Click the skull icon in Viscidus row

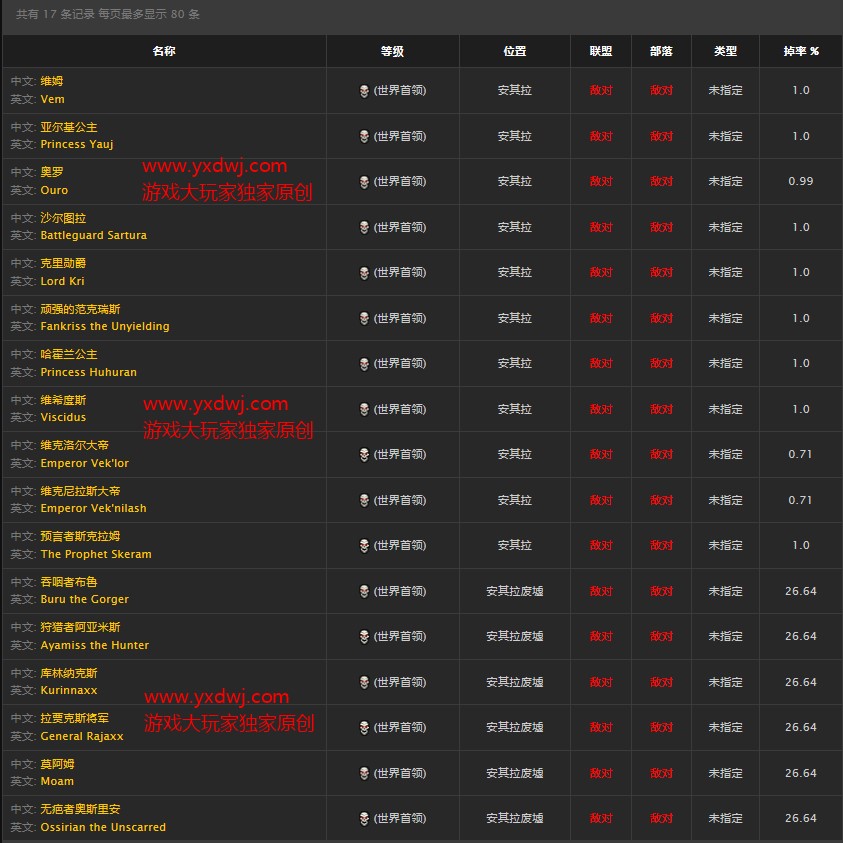click(364, 409)
